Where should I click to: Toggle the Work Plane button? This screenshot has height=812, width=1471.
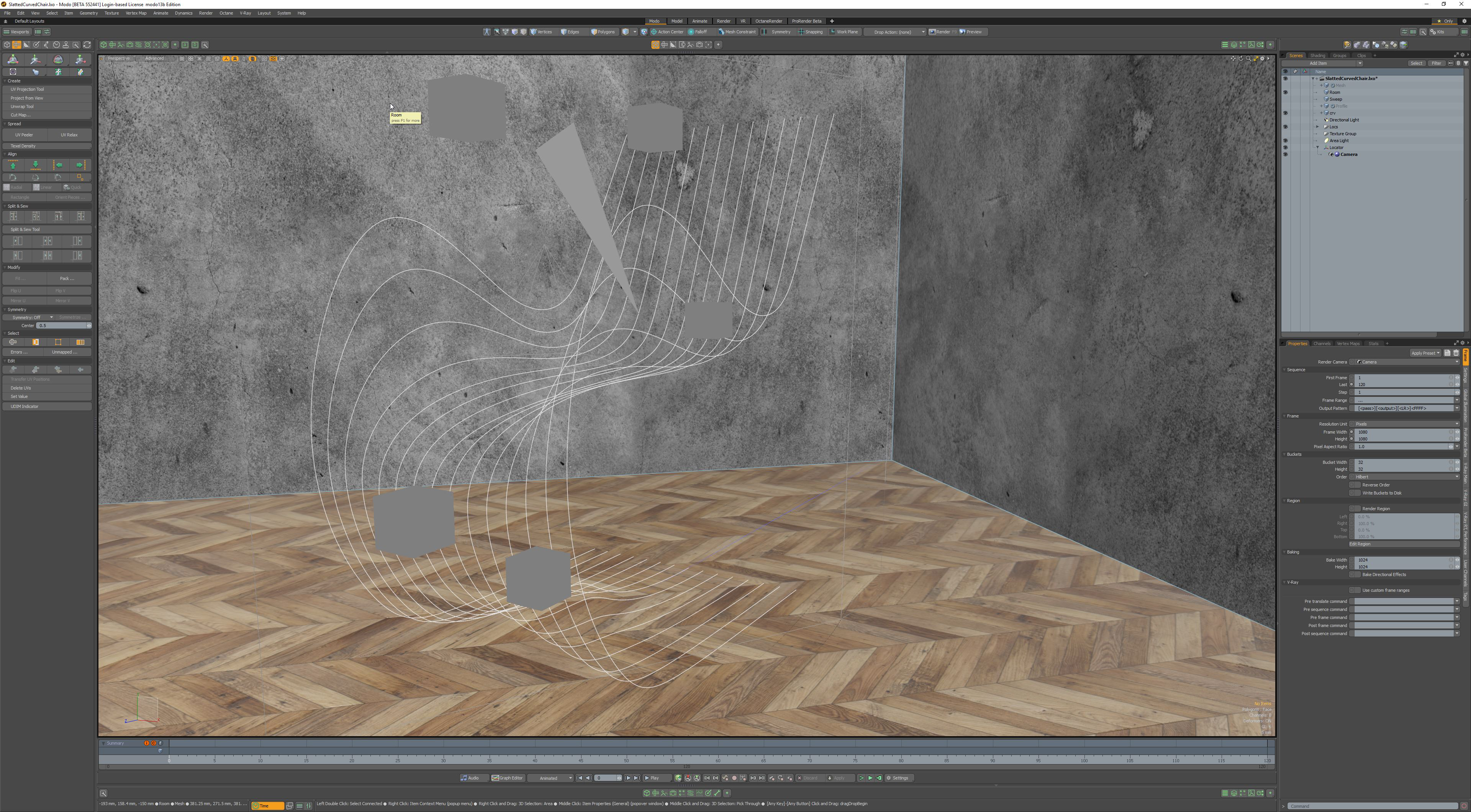(x=844, y=32)
